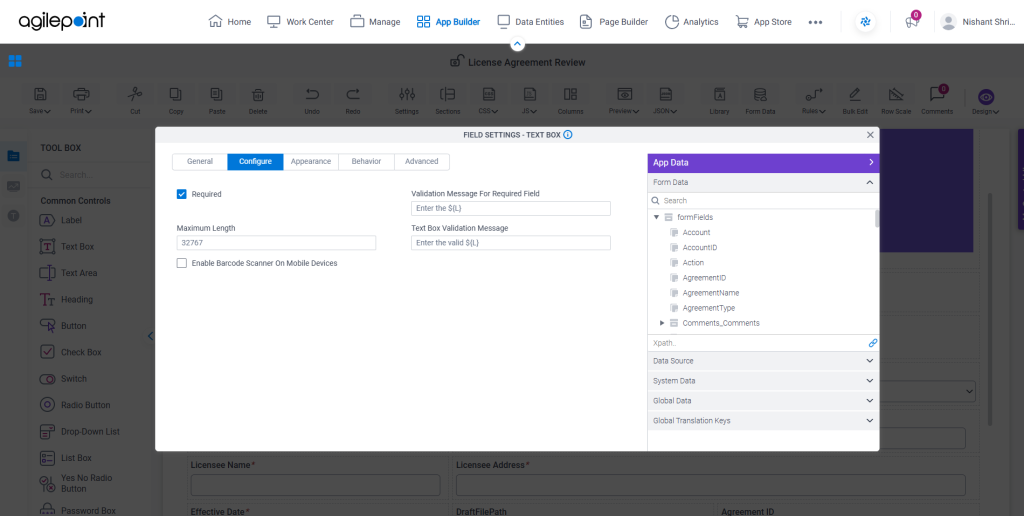This screenshot has width=1024, height=516.
Task: Open the Analytics icon in top navigation
Action: click(671, 22)
